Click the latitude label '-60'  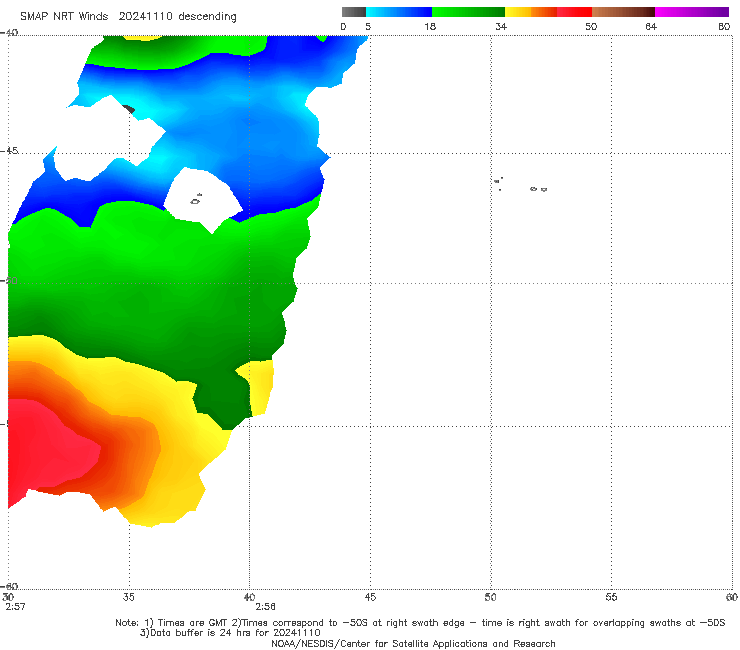pos(9,586)
